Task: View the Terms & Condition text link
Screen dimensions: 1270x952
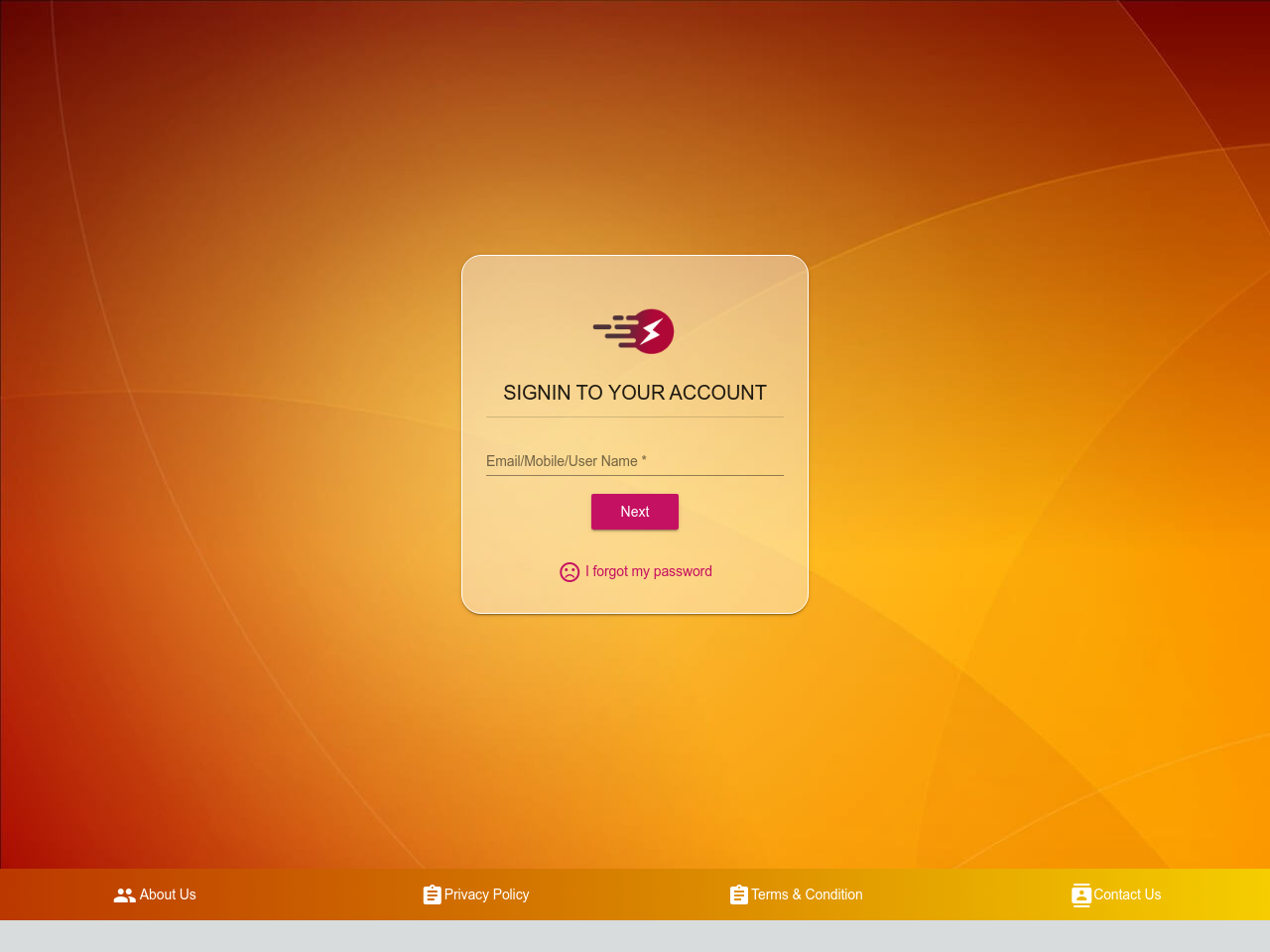Action: (x=807, y=894)
